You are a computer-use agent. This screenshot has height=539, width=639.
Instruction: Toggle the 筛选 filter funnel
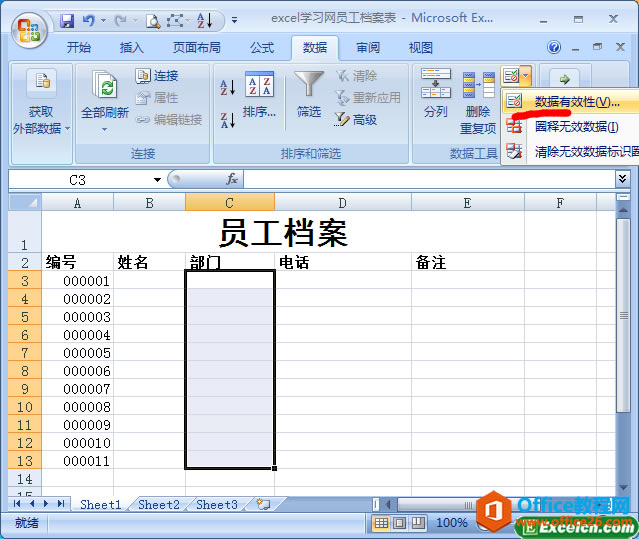coord(309,95)
